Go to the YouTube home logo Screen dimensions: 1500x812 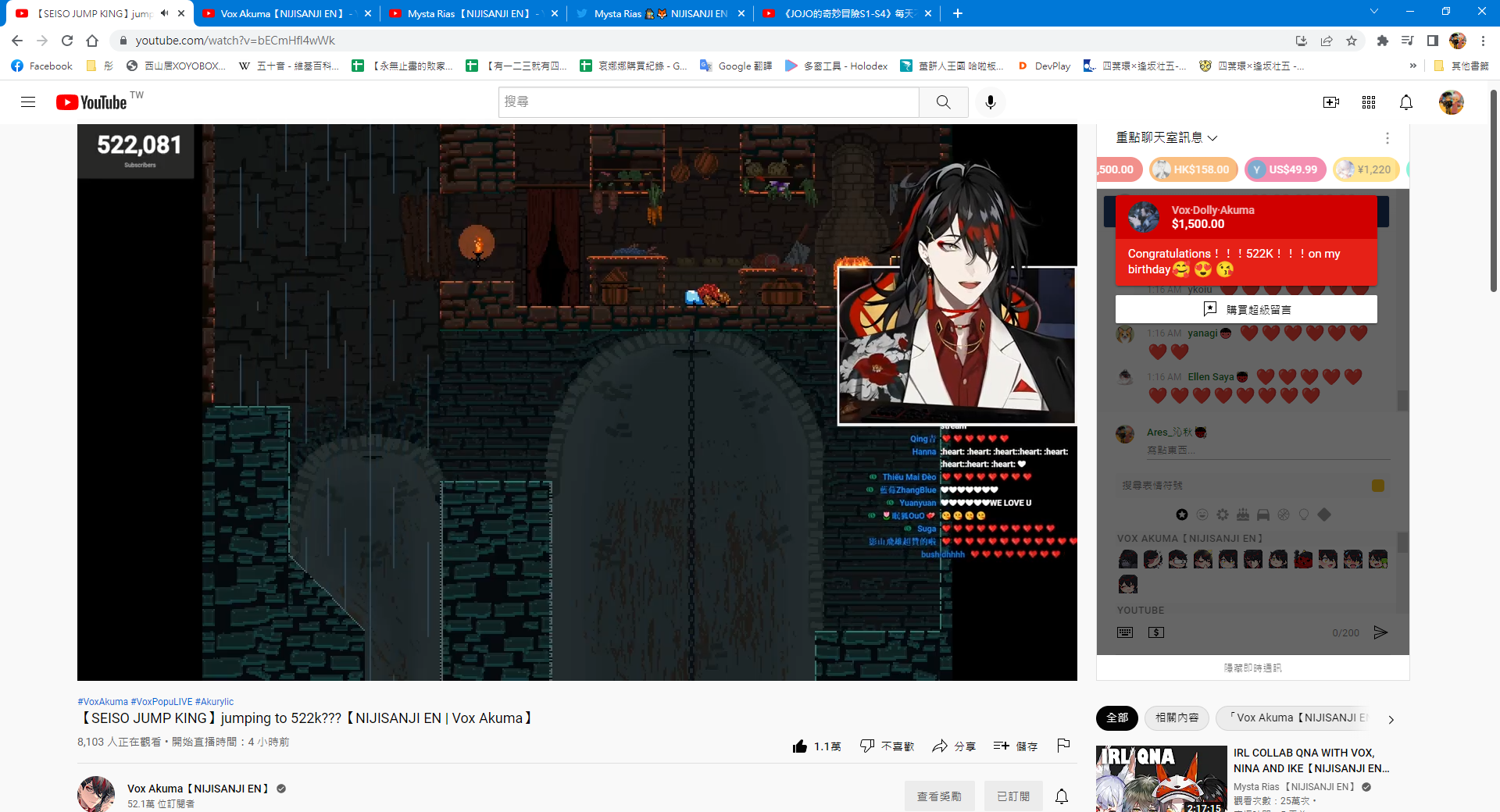(x=91, y=102)
